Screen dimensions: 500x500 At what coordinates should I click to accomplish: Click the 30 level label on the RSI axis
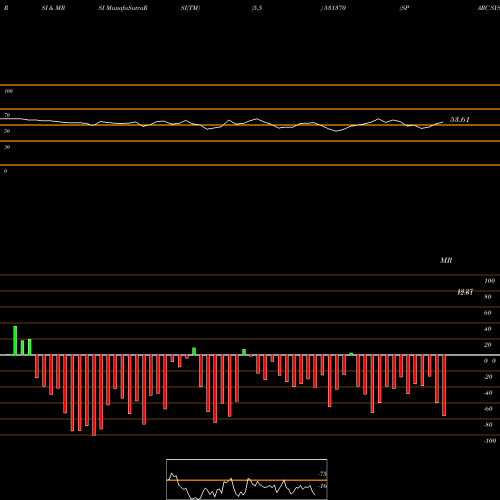[x=7, y=147]
